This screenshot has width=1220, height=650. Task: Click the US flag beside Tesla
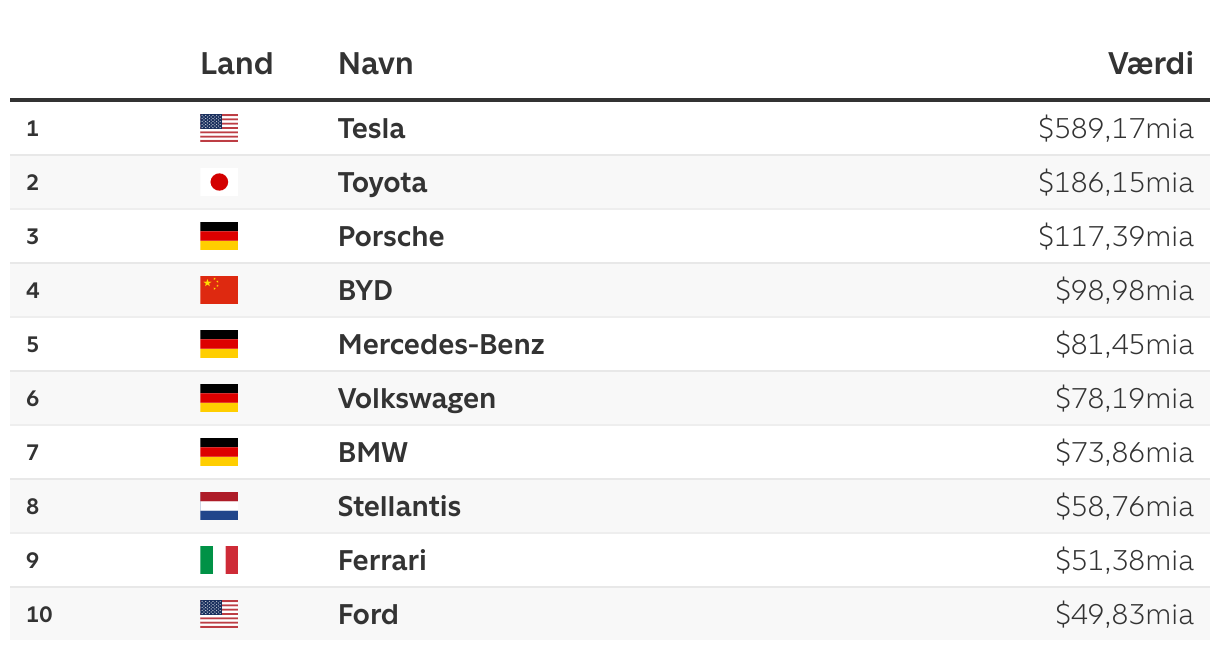click(x=219, y=128)
